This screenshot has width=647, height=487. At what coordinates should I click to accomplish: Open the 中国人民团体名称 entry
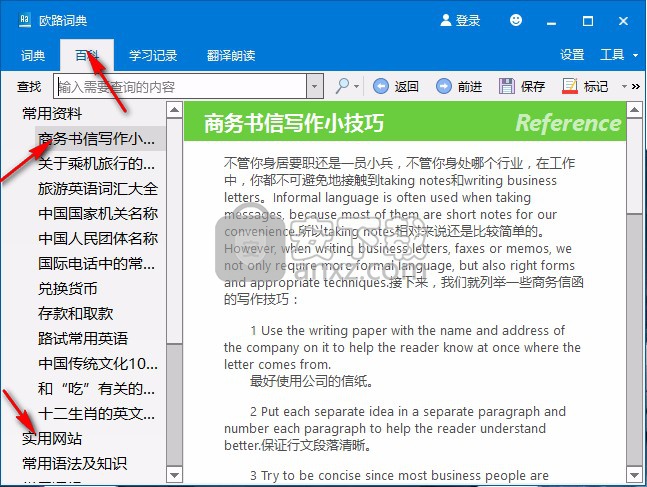98,239
